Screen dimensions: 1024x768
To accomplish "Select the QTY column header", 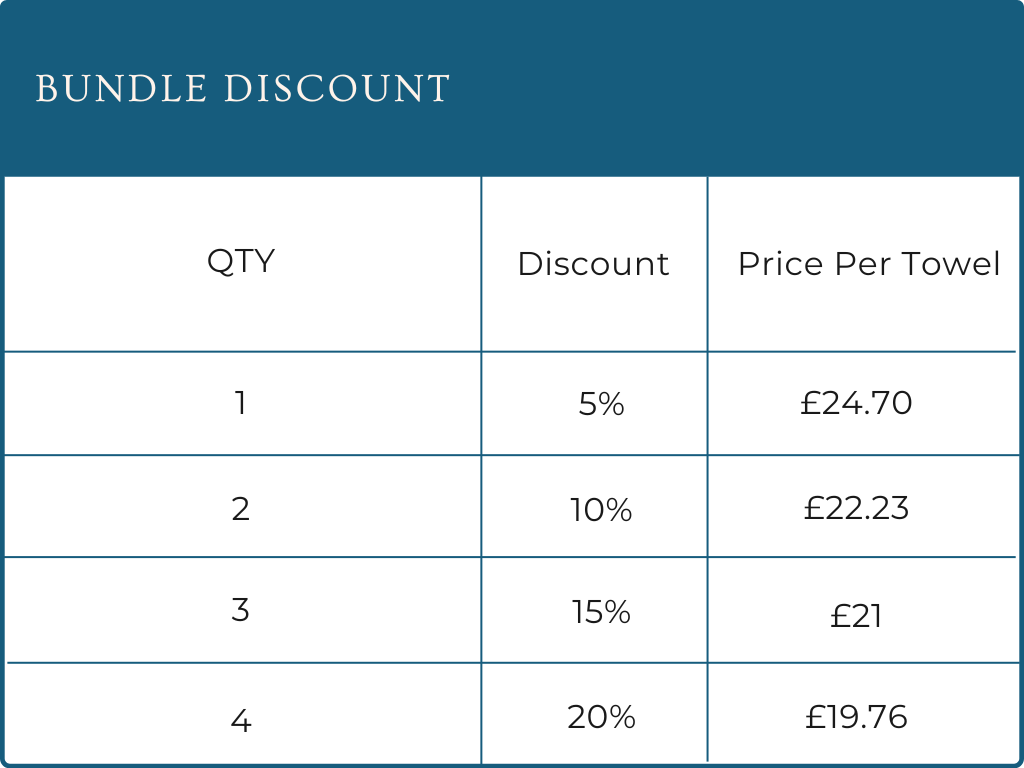I will click(x=240, y=262).
